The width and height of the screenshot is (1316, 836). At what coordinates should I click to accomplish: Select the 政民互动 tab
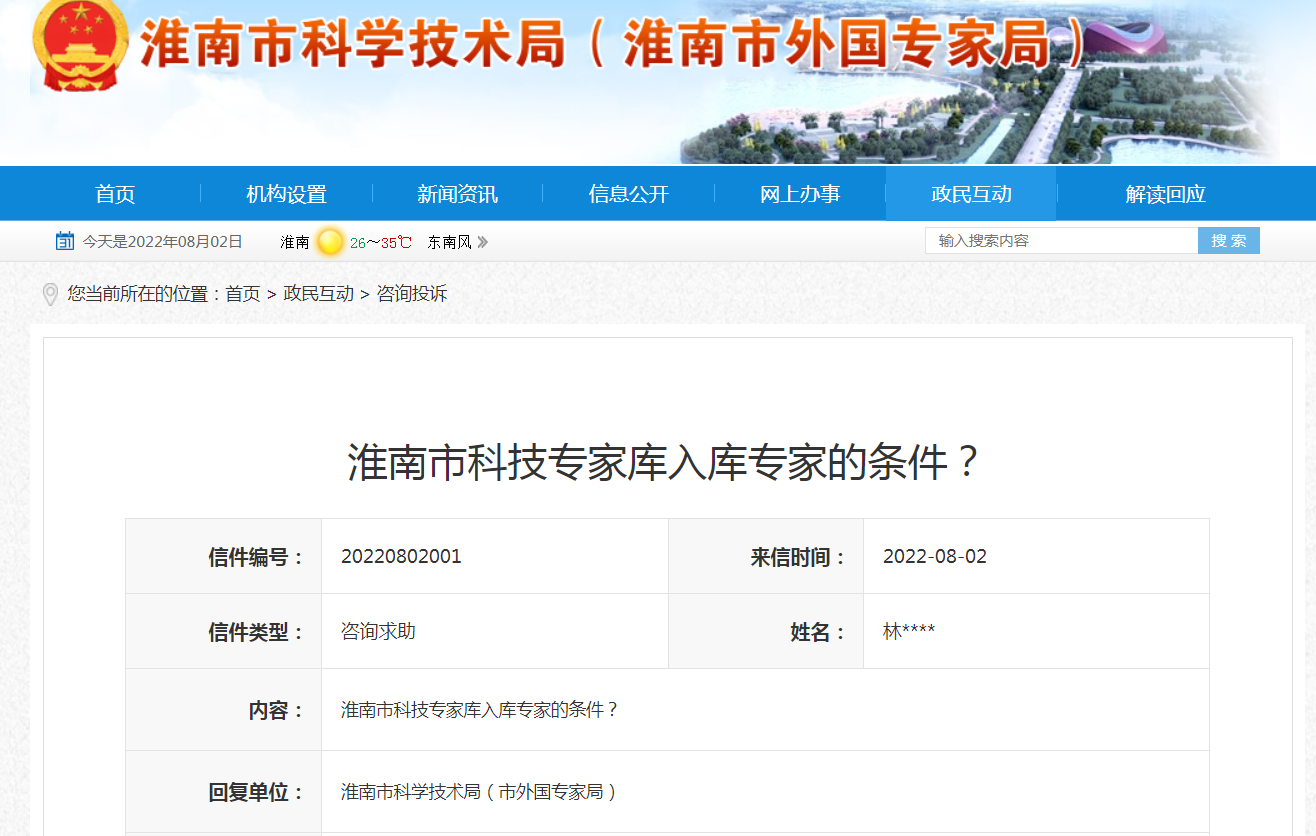tap(971, 194)
